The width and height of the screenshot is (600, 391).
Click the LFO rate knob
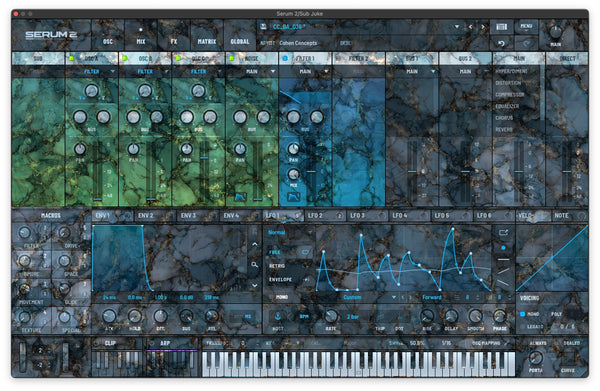point(331,316)
